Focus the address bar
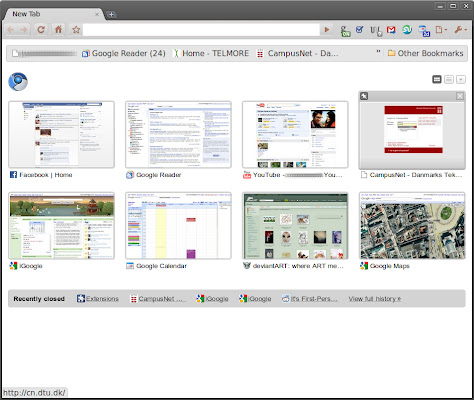 click(x=201, y=30)
